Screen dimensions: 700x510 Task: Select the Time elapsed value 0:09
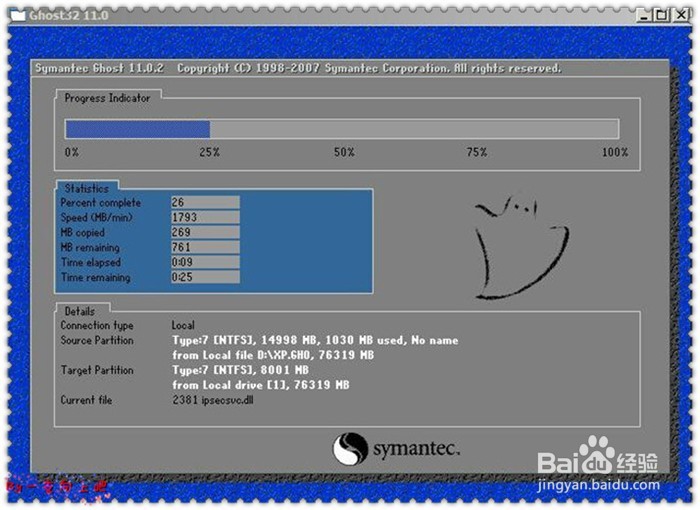[x=205, y=262]
